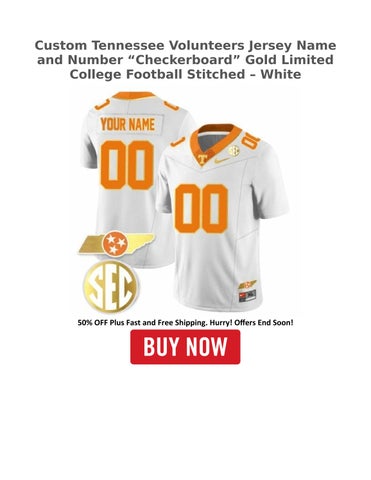371x480 pixels.
Task: Click the small SEC patch on jersey chest
Action: tap(234, 151)
